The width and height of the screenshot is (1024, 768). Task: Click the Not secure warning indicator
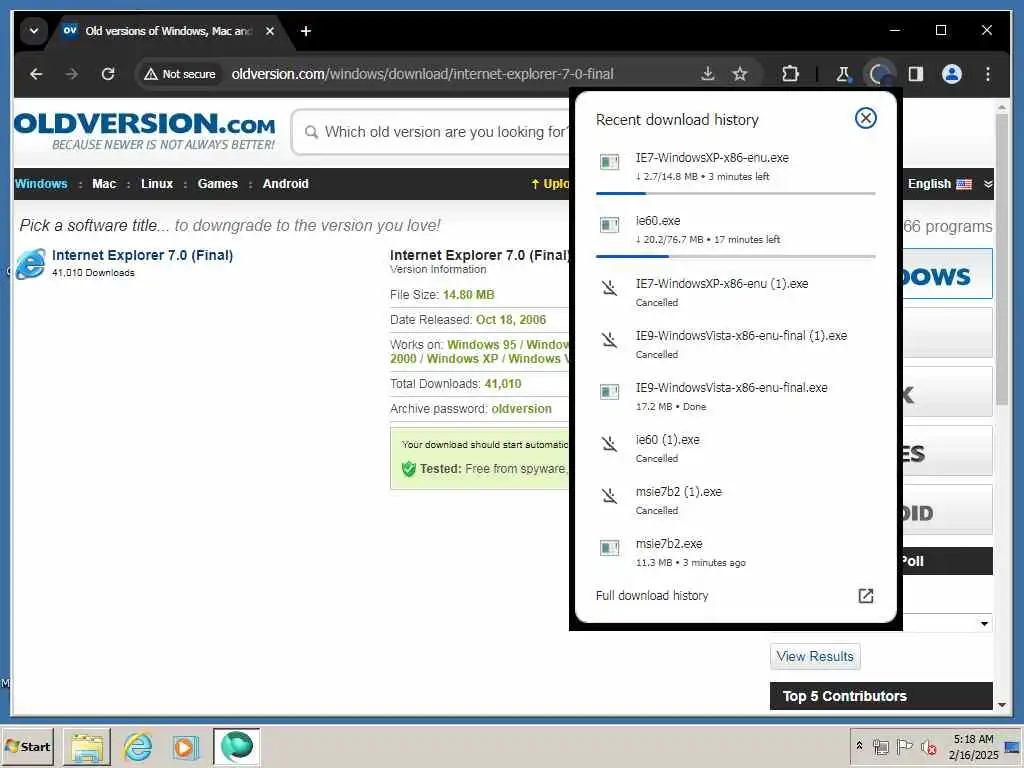point(180,74)
